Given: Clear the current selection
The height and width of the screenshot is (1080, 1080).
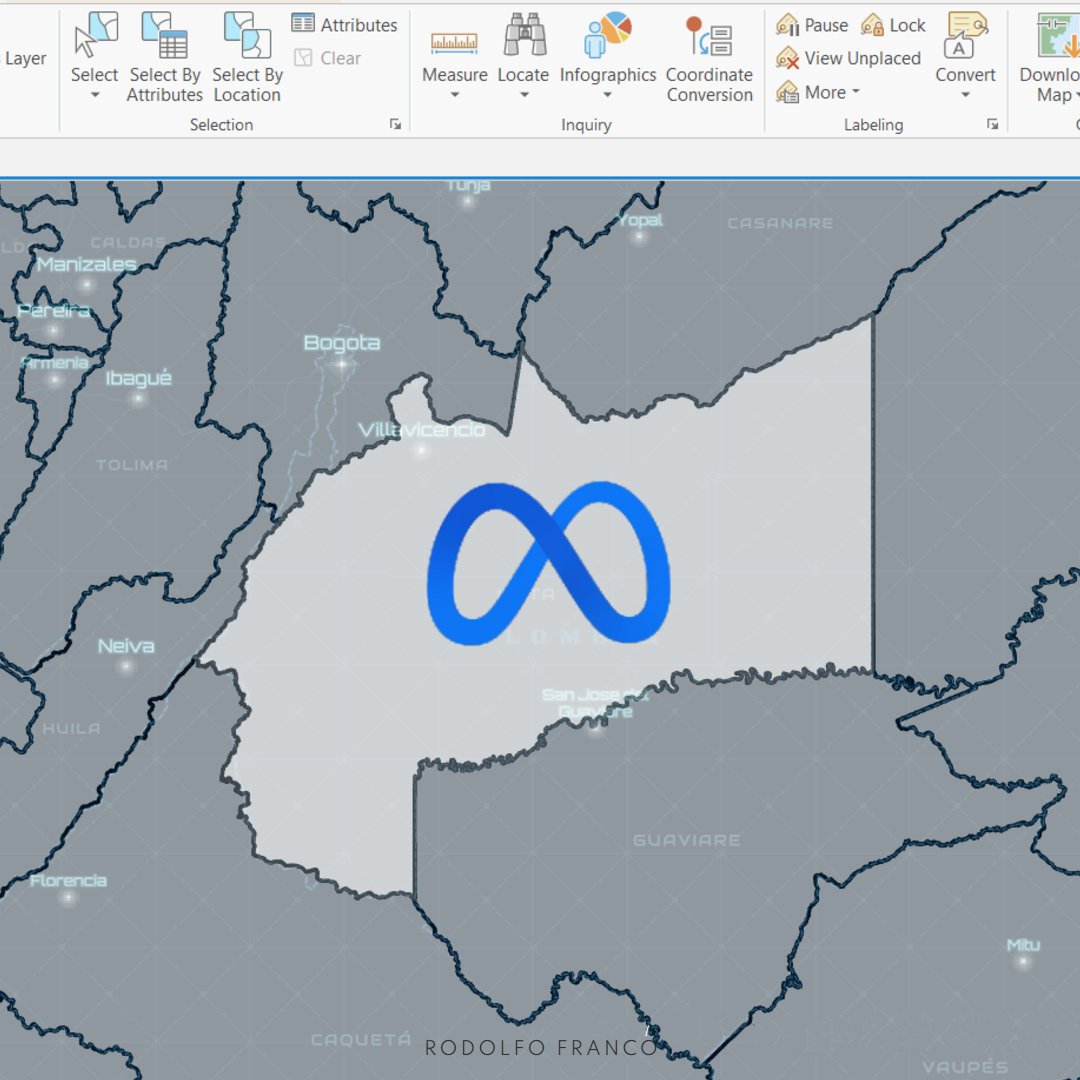Looking at the screenshot, I should click(327, 58).
